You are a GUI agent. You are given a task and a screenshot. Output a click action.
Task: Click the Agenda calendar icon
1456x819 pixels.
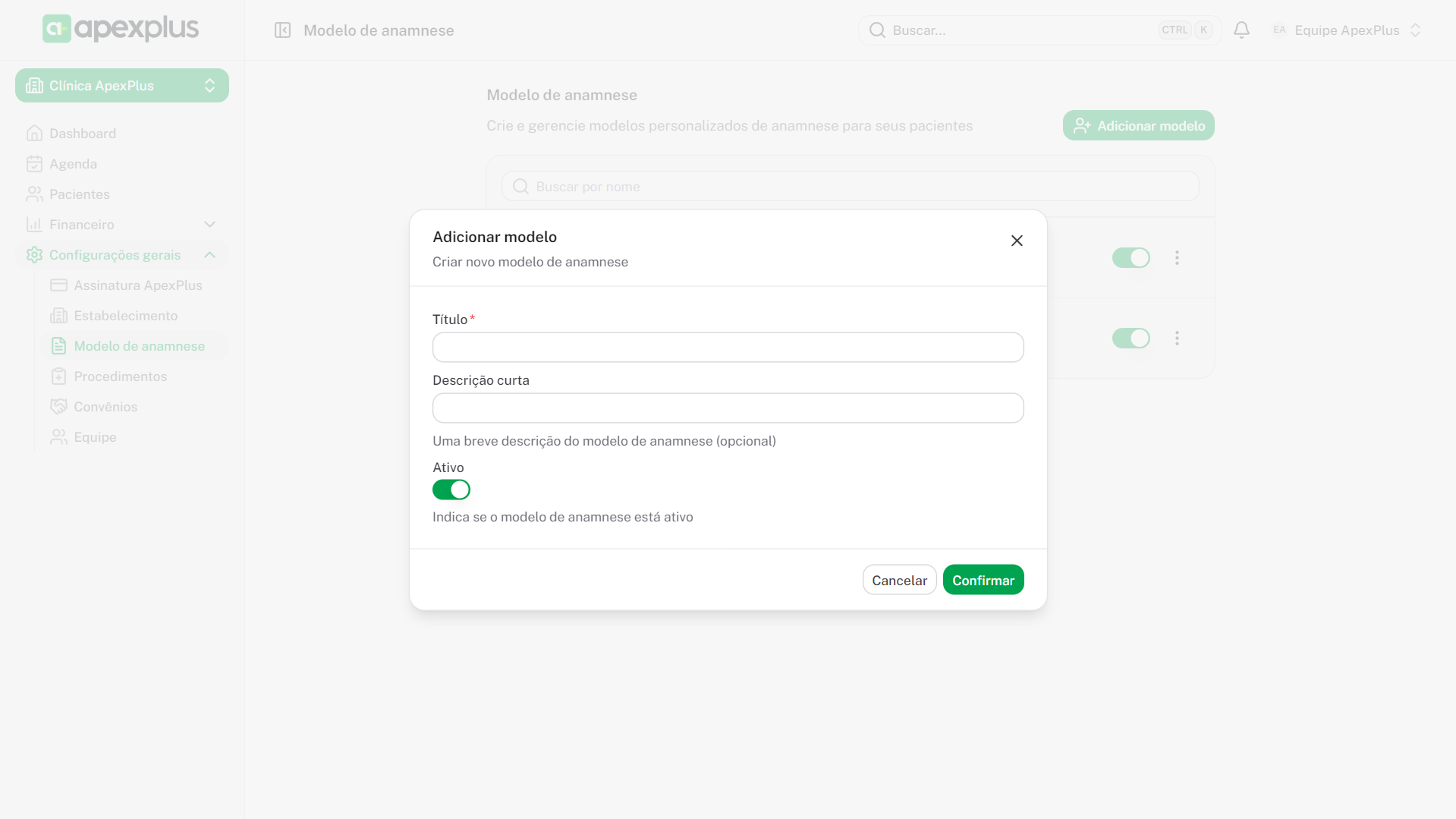pos(34,164)
